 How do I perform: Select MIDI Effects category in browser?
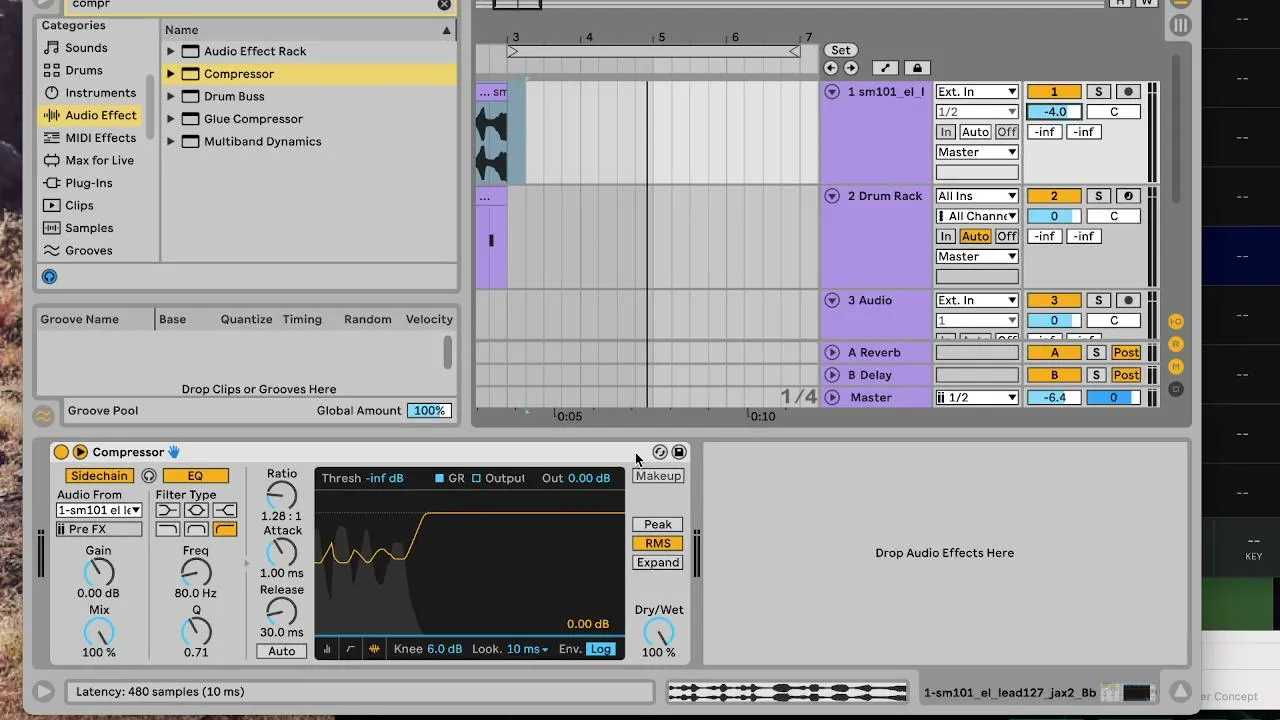[x=91, y=138]
